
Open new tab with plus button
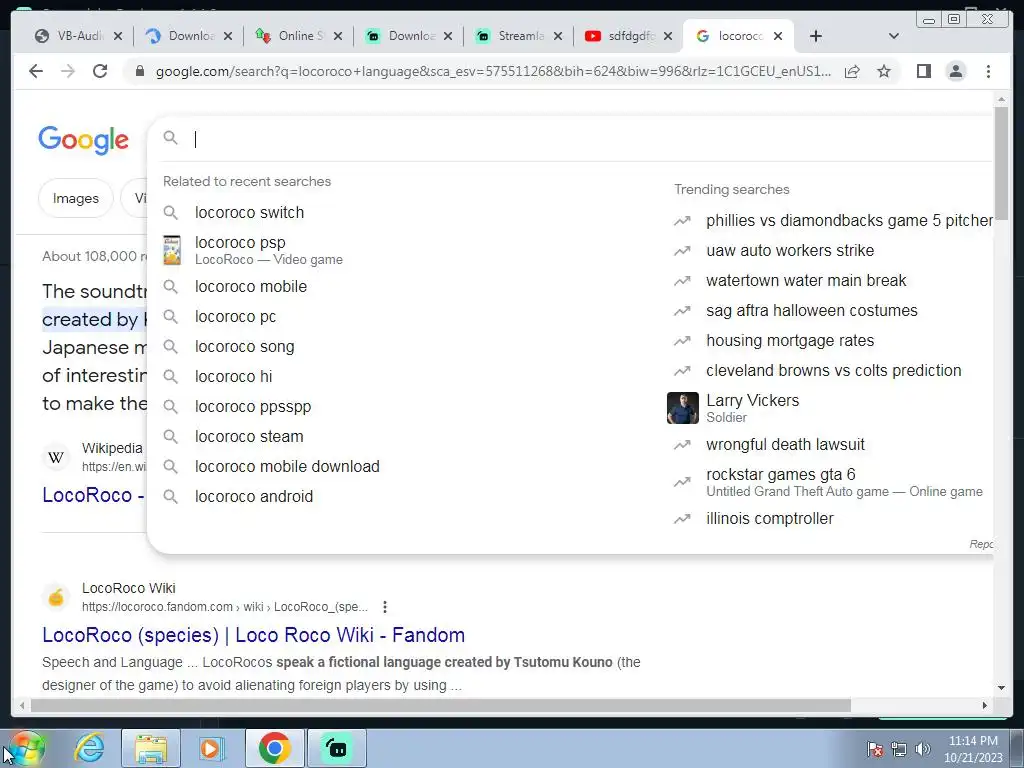click(816, 36)
